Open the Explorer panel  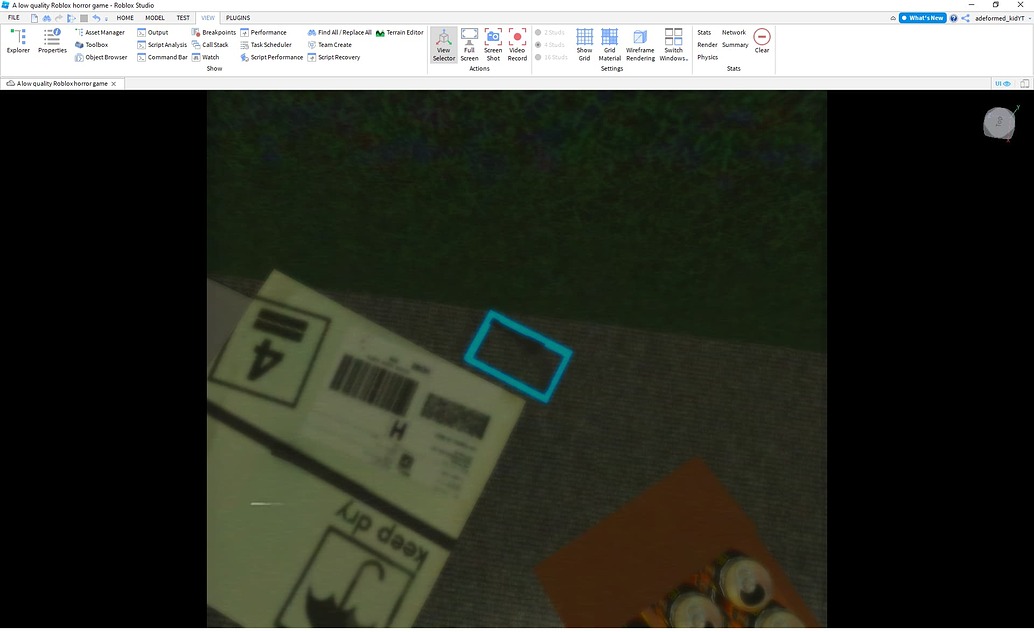tap(17, 42)
